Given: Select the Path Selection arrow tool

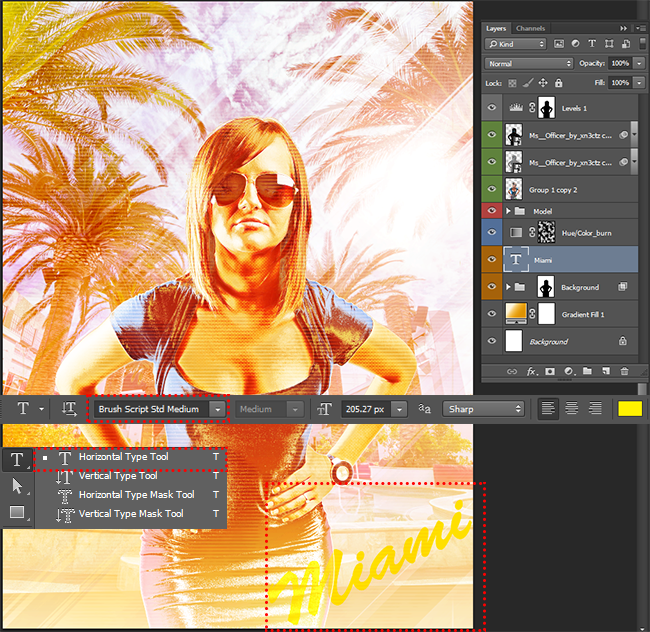Looking at the screenshot, I should tap(16, 486).
